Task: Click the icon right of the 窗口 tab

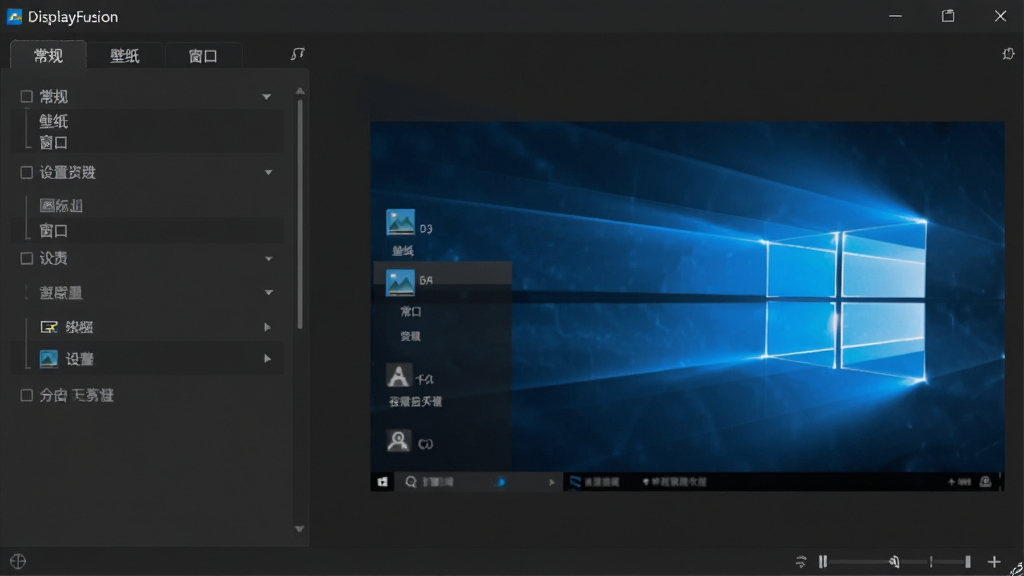Action: tap(298, 54)
